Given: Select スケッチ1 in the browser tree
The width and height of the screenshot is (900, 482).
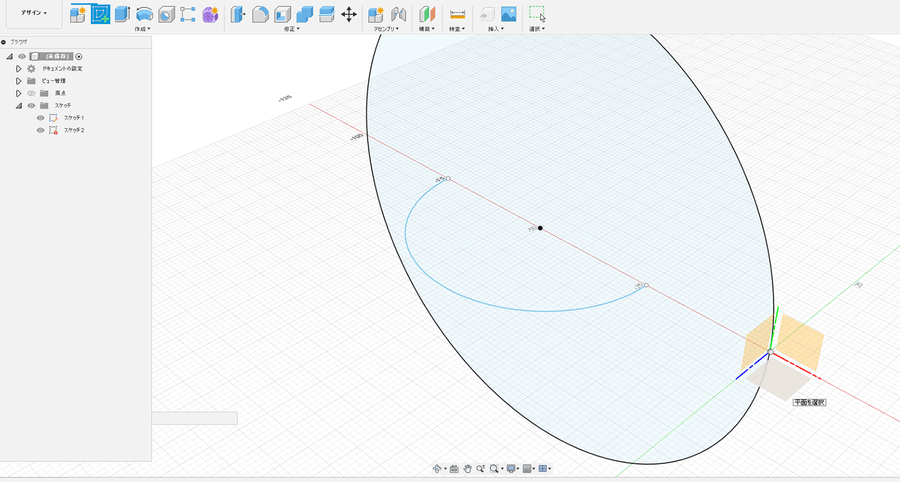Looking at the screenshot, I should pyautogui.click(x=74, y=118).
